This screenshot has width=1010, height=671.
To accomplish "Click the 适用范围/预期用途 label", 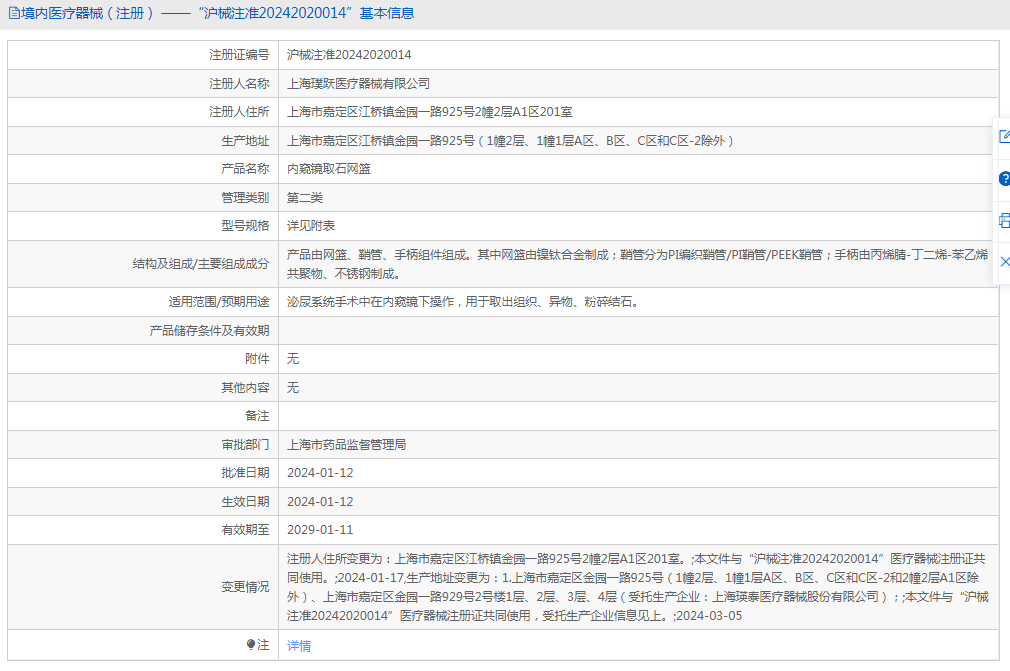I will point(219,302).
